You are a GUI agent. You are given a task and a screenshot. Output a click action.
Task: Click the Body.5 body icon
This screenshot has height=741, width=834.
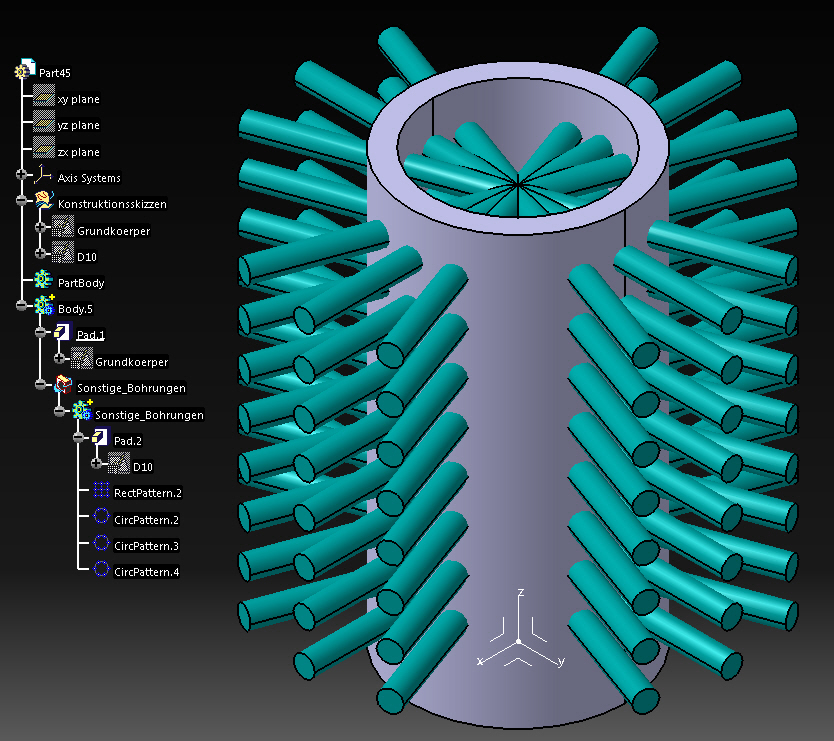44,305
